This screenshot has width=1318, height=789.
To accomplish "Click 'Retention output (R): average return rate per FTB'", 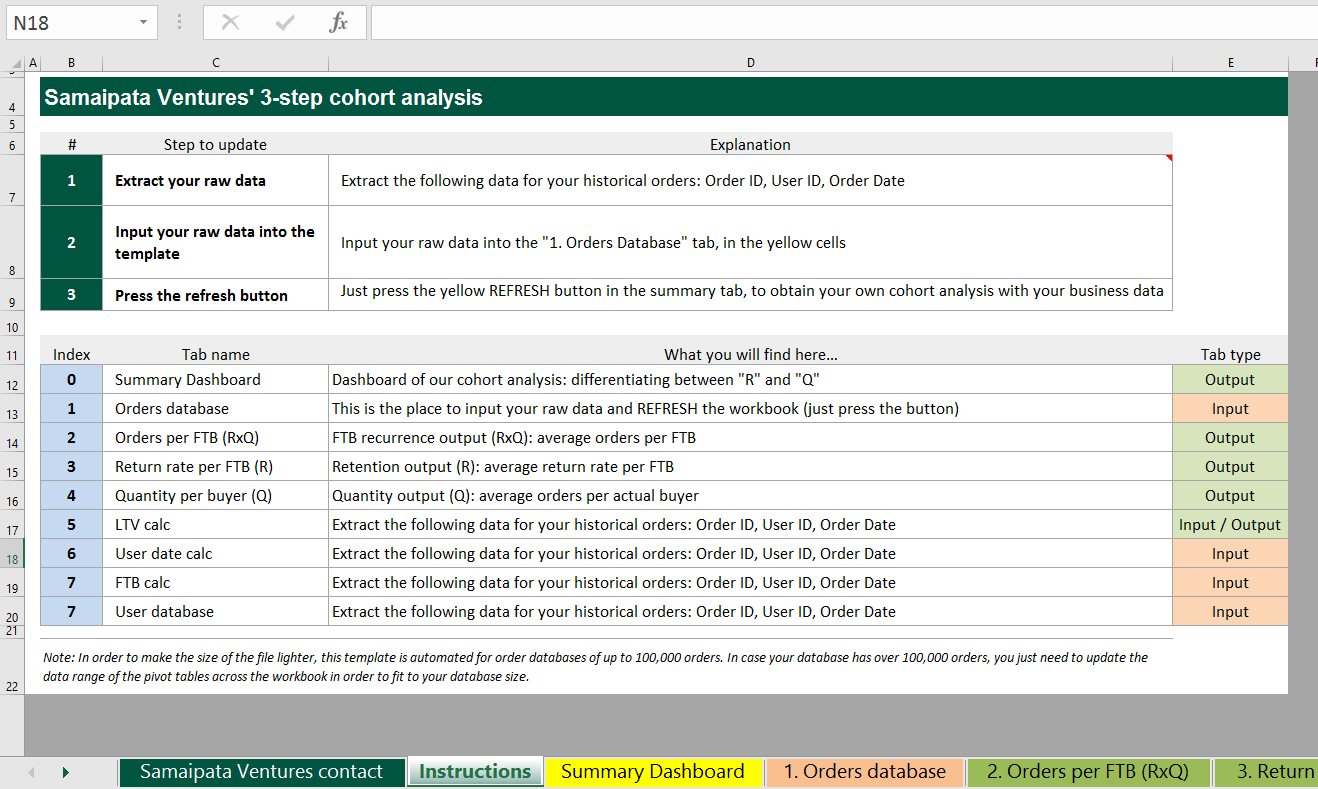I will [750, 467].
